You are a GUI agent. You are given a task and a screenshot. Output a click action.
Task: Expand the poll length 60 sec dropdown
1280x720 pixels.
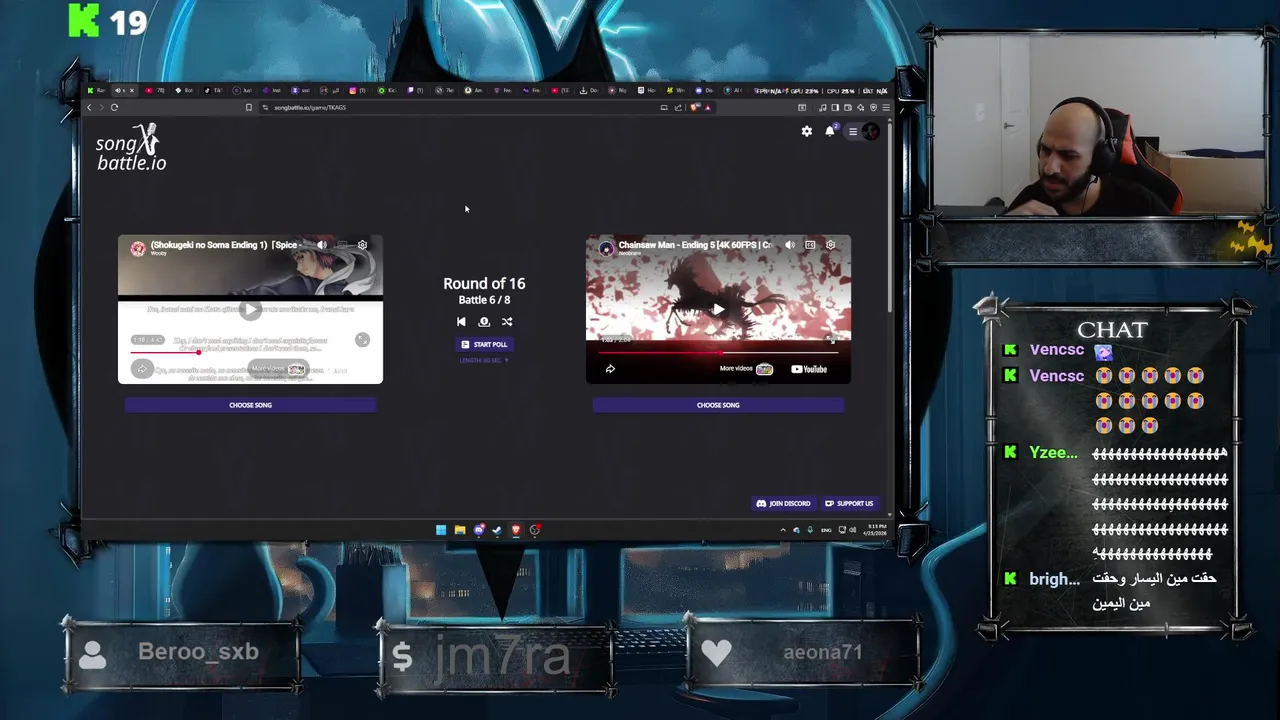click(484, 360)
